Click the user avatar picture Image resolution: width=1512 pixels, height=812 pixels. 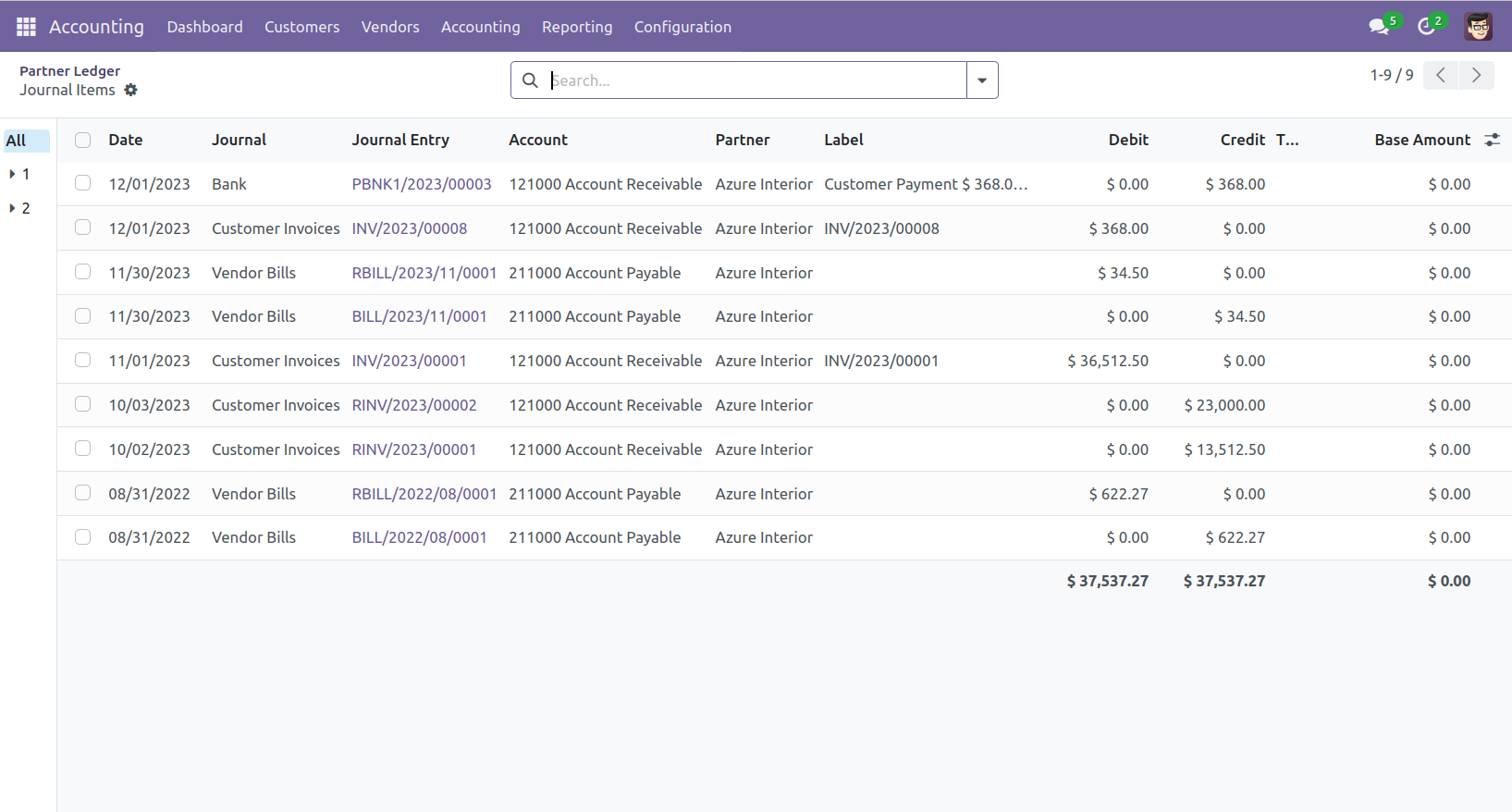click(1478, 27)
